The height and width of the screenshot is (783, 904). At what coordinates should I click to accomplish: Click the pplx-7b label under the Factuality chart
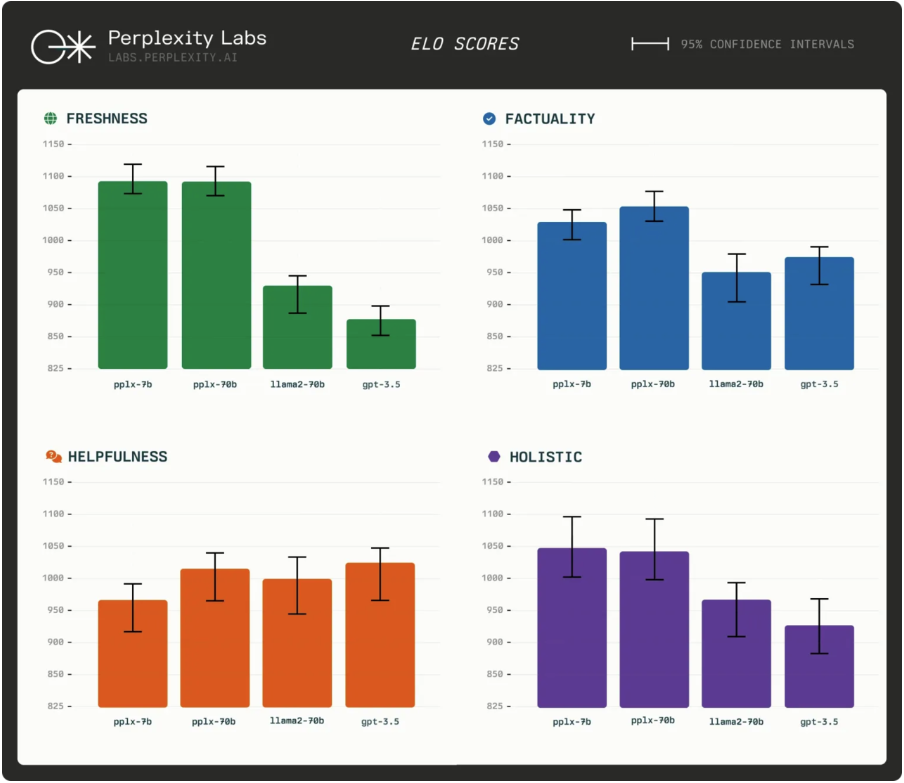[x=572, y=384]
